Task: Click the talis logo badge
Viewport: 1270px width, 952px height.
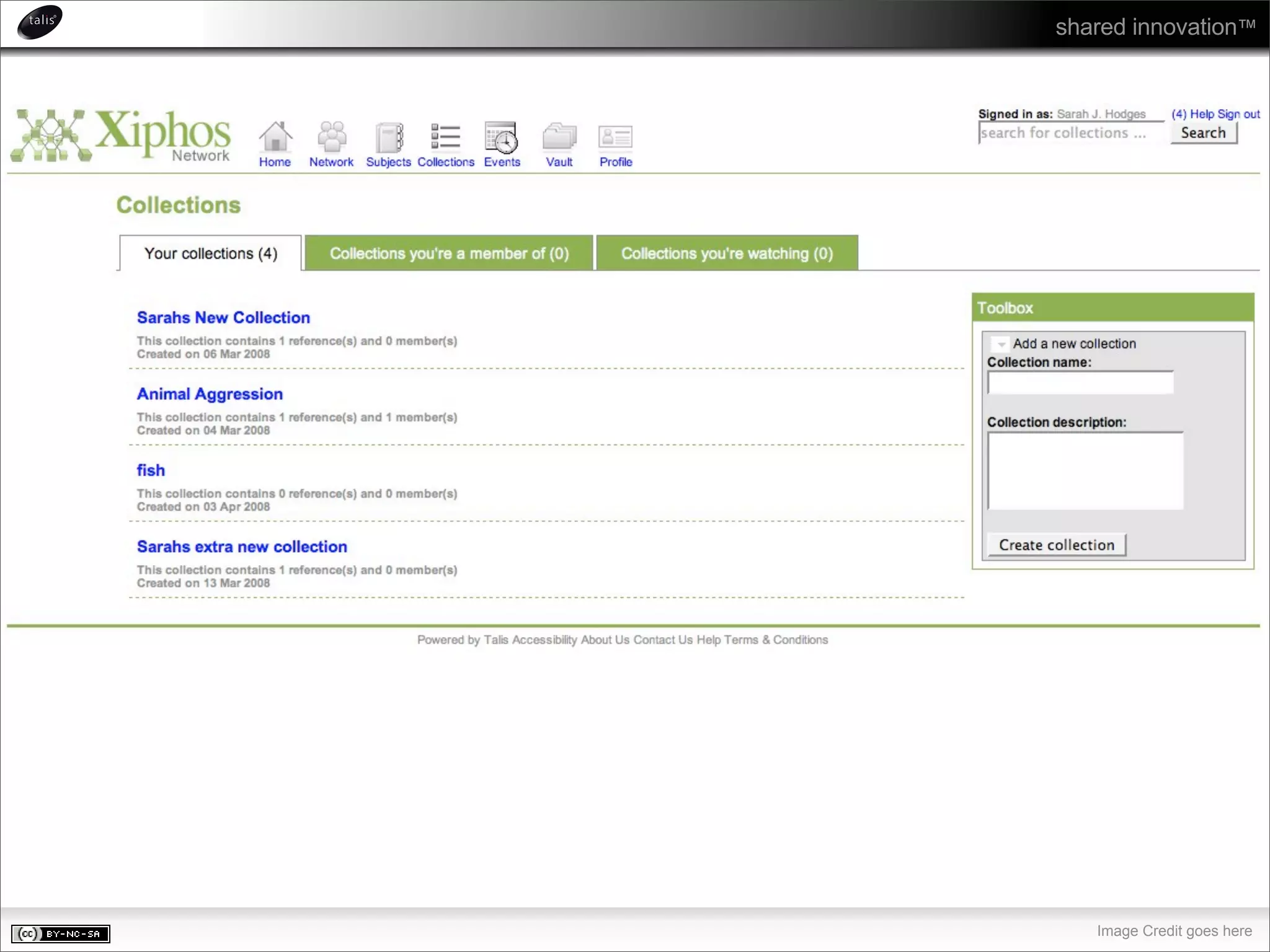Action: coord(40,22)
